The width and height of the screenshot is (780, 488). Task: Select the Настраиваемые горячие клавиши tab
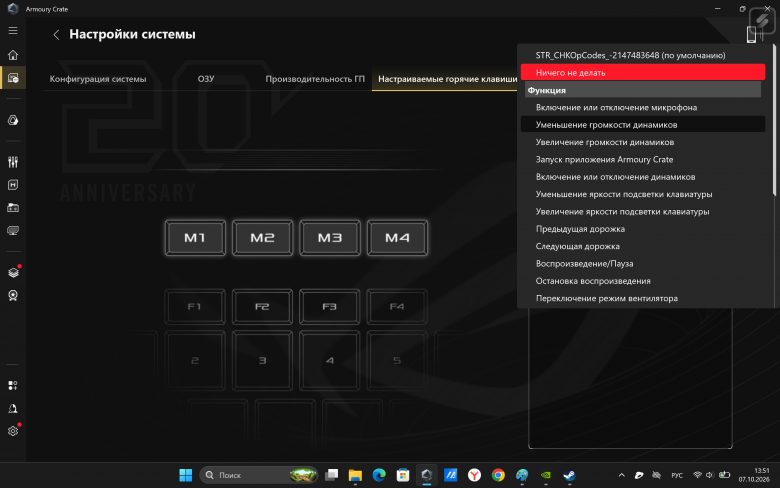tap(447, 79)
